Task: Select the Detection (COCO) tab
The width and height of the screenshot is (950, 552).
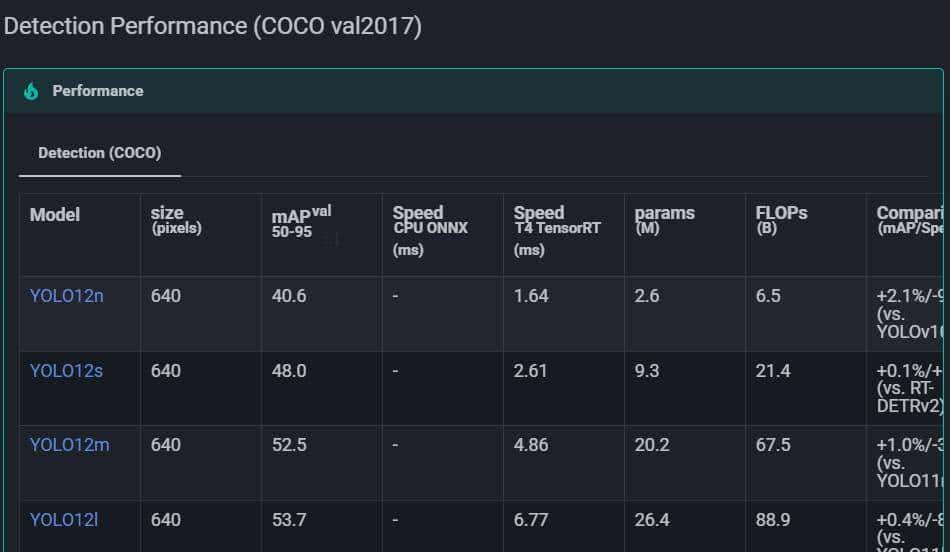Action: coord(100,153)
